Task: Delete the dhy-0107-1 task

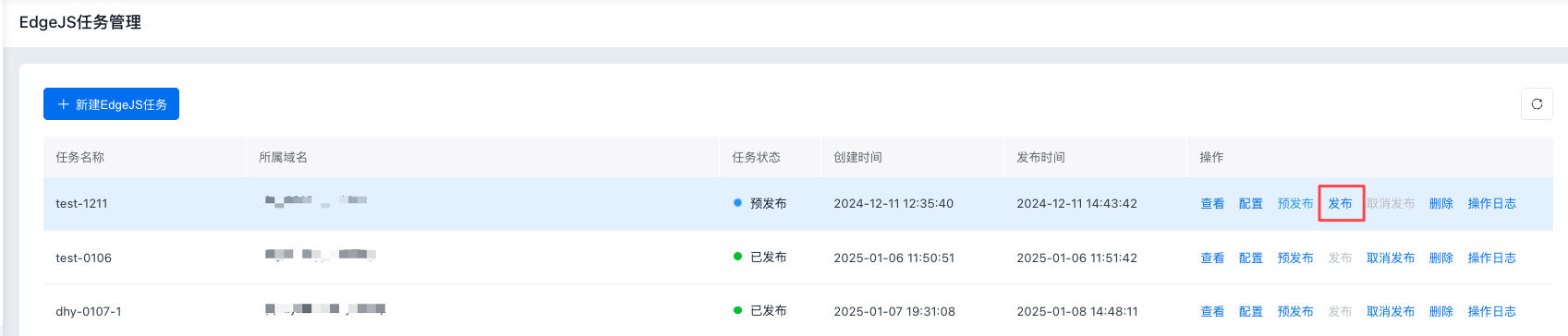Action: pos(1441,312)
